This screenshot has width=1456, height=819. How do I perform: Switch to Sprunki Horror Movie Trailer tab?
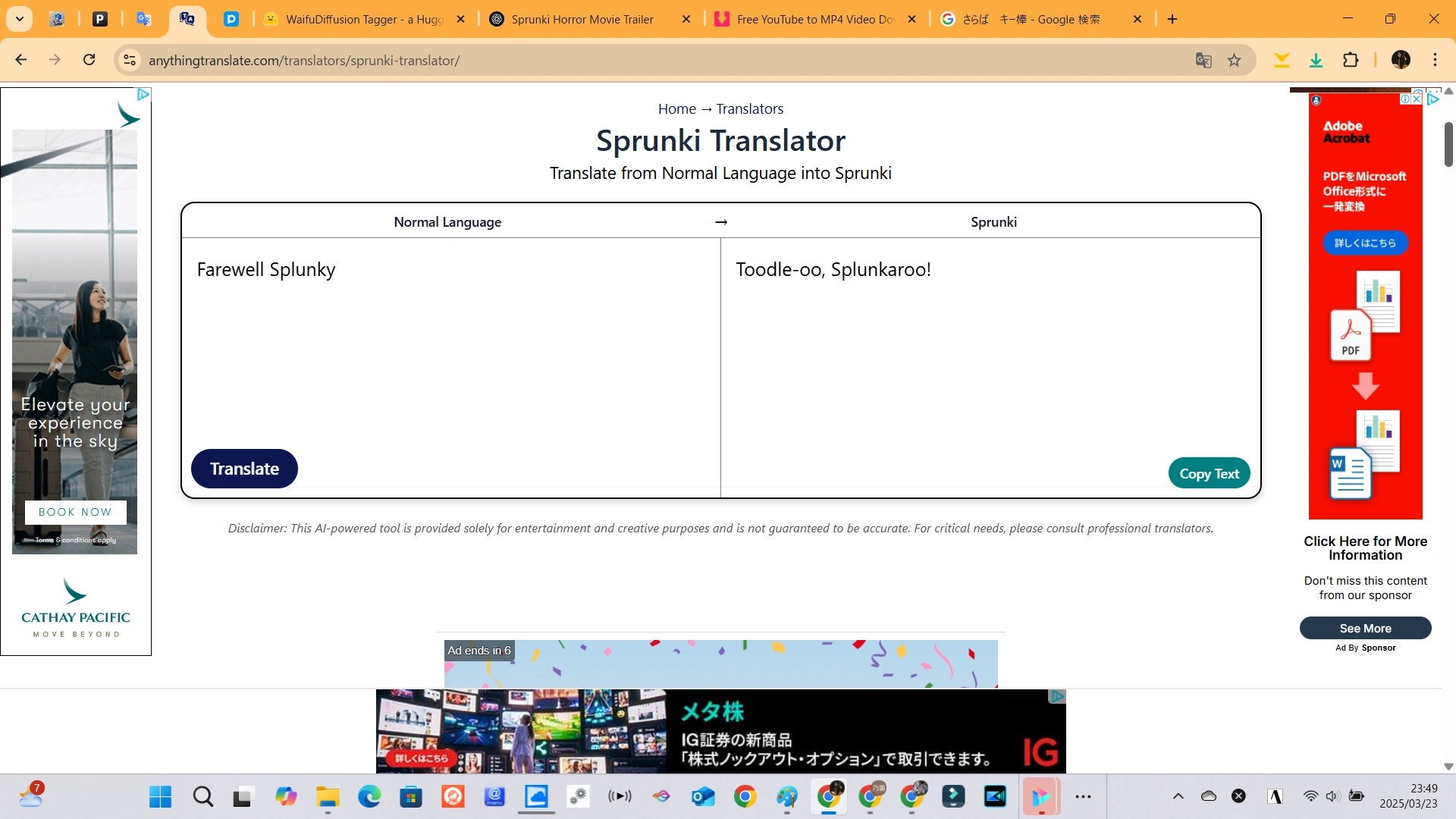582,20
